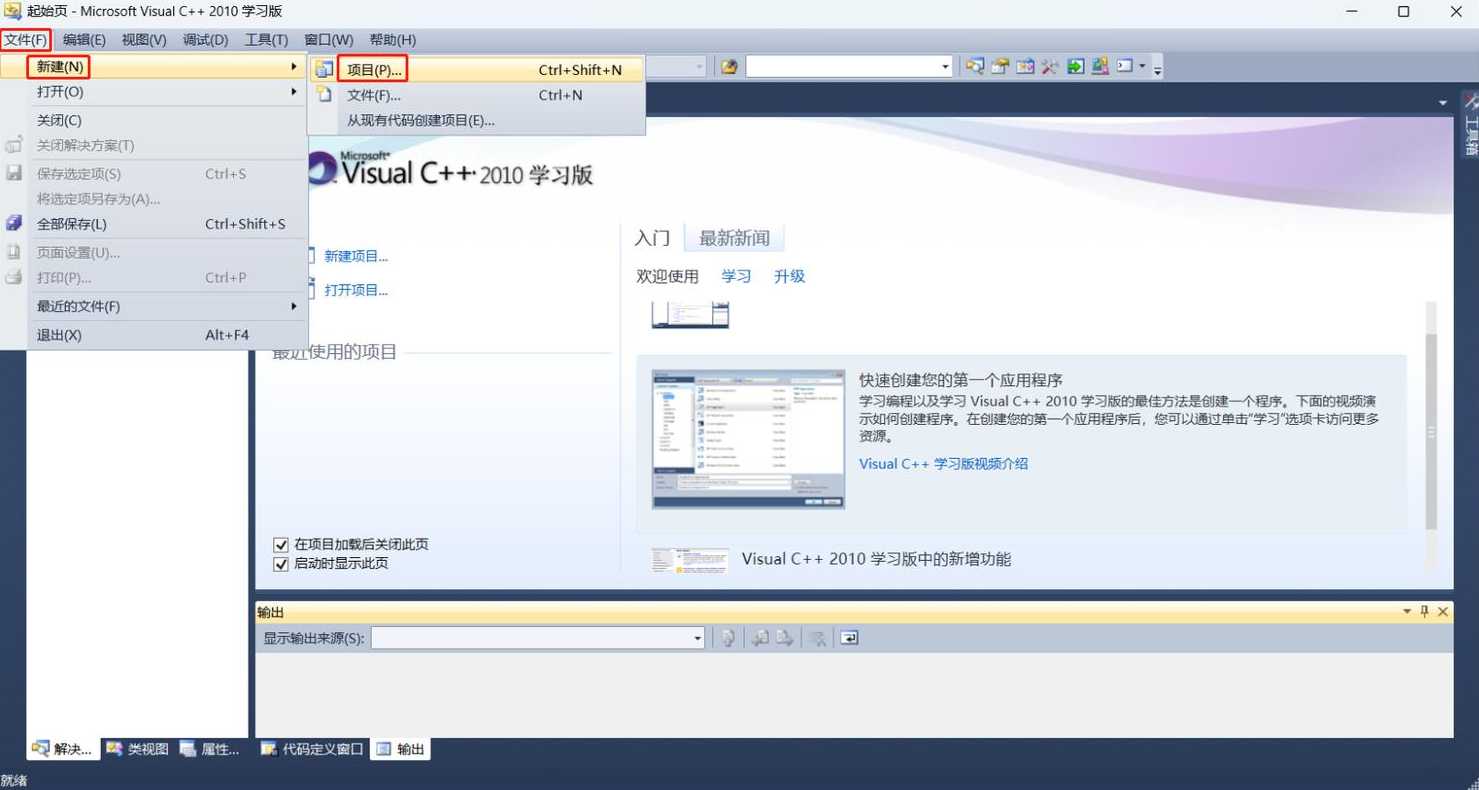Click the third icon right of the find box
Image resolution: width=1479 pixels, height=790 pixels.
tap(1025, 67)
